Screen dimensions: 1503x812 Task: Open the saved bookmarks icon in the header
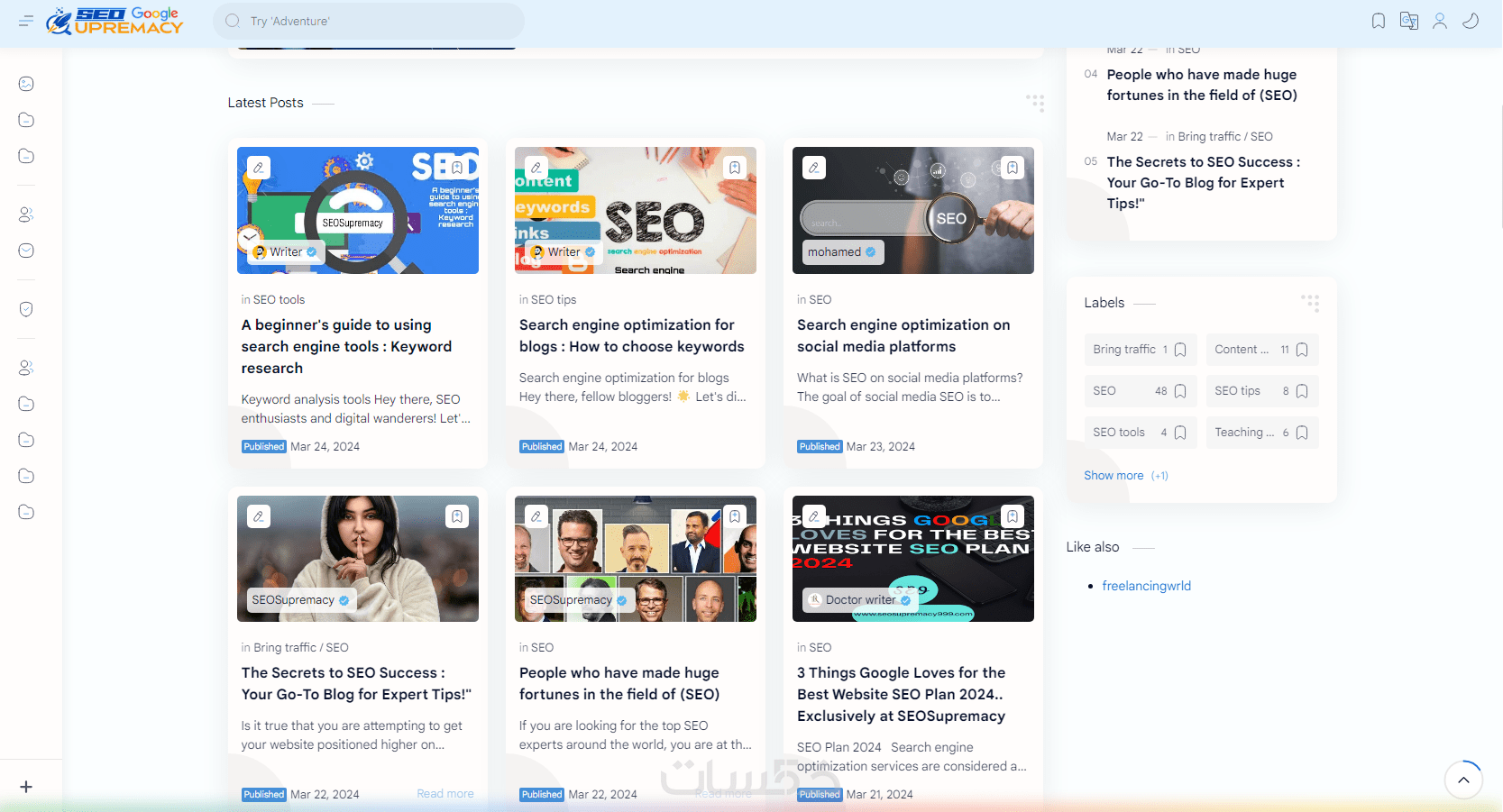pos(1379,21)
